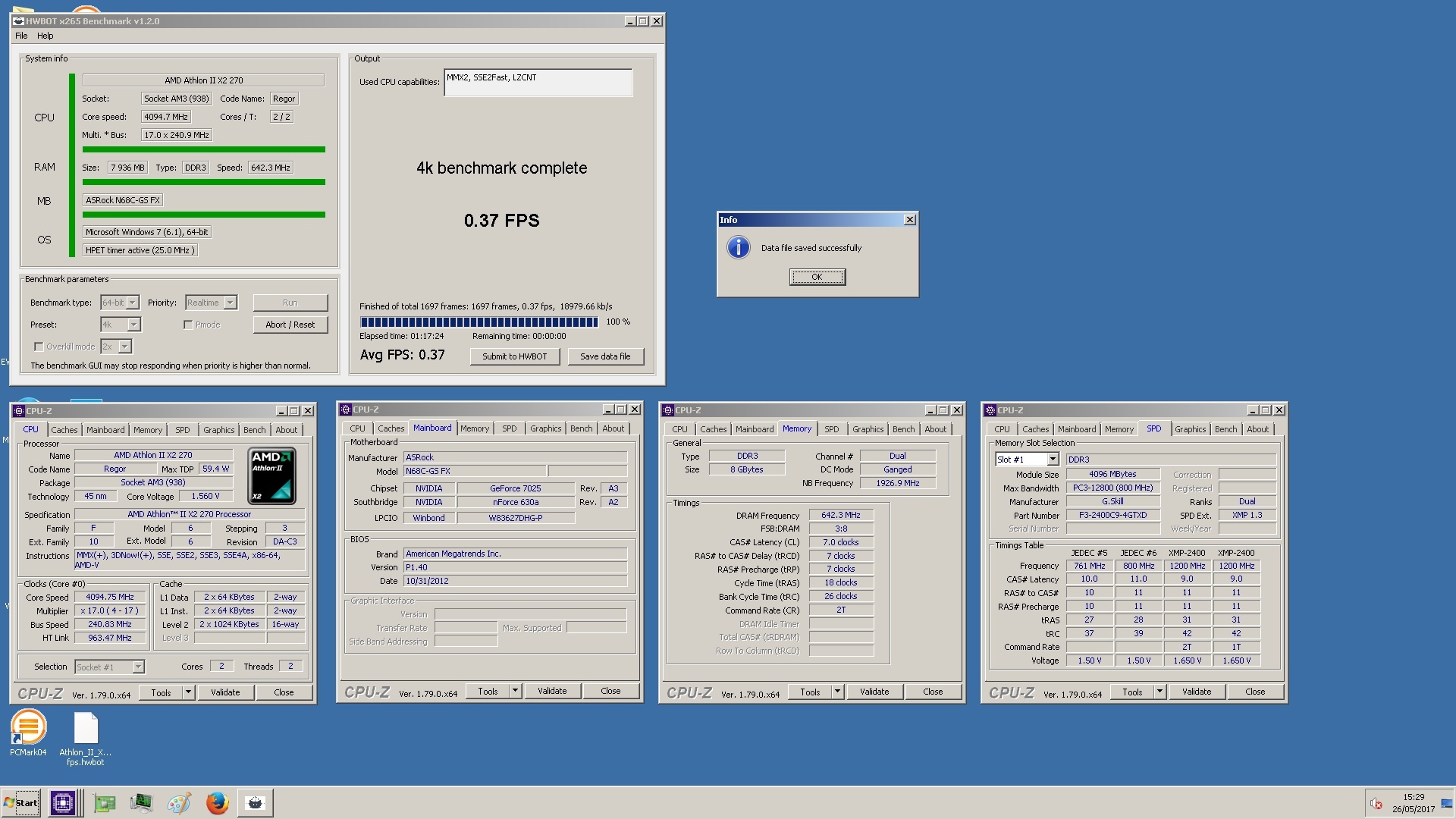The image size is (1456, 819).
Task: Click the Abort / Reset button
Action: [290, 325]
